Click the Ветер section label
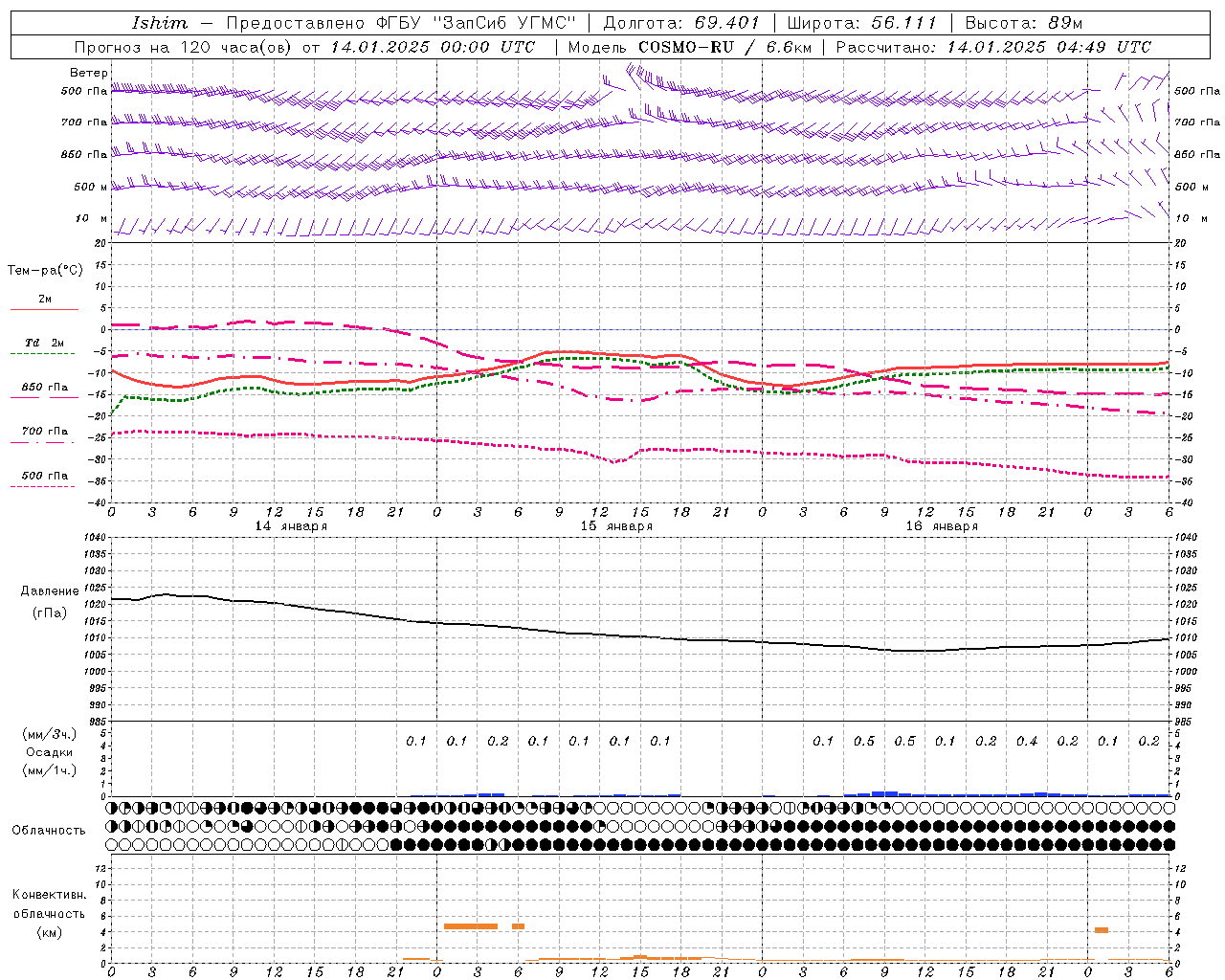The height and width of the screenshot is (980, 1225). [88, 73]
